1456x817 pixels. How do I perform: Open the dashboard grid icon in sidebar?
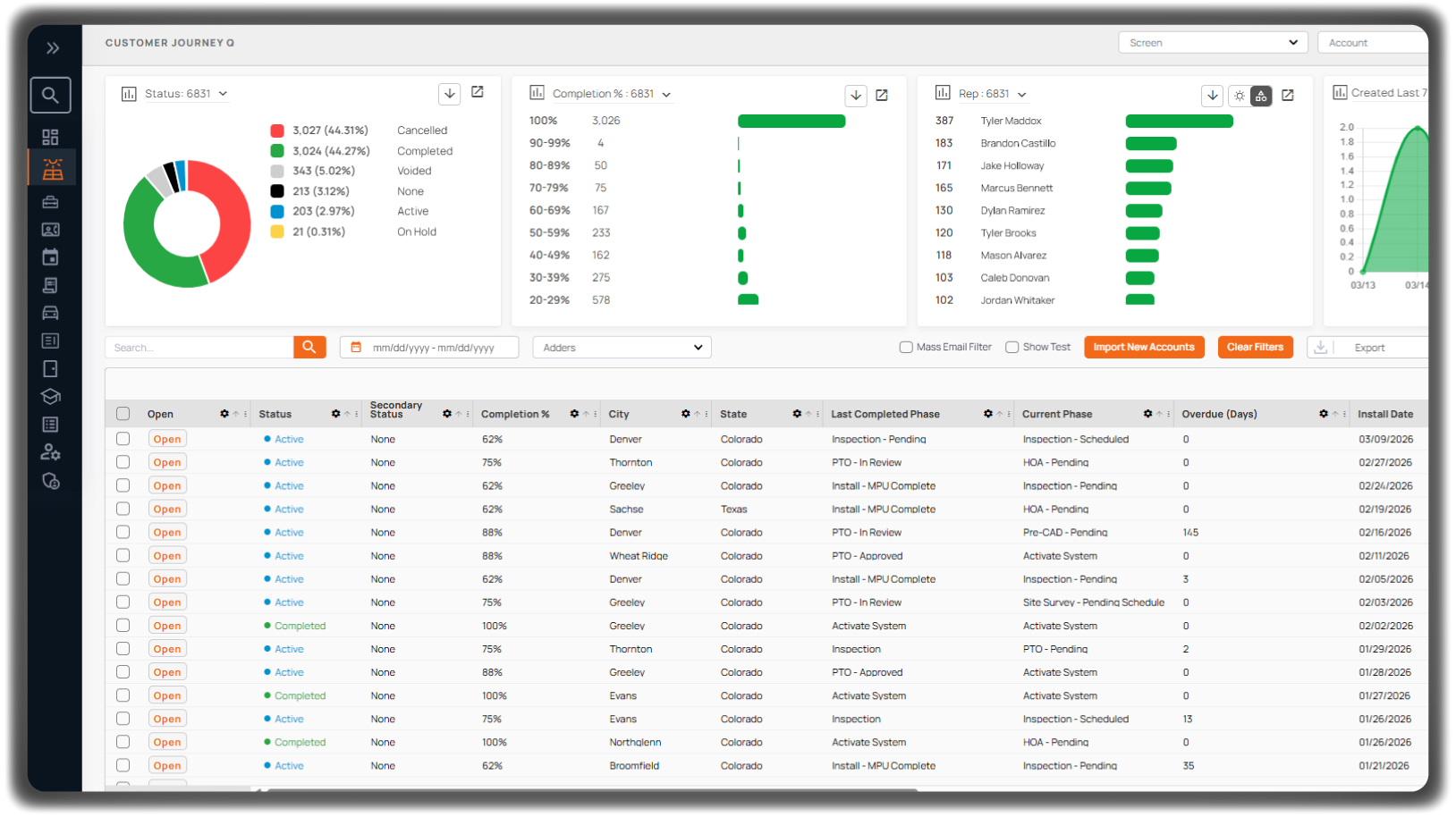tap(50, 137)
